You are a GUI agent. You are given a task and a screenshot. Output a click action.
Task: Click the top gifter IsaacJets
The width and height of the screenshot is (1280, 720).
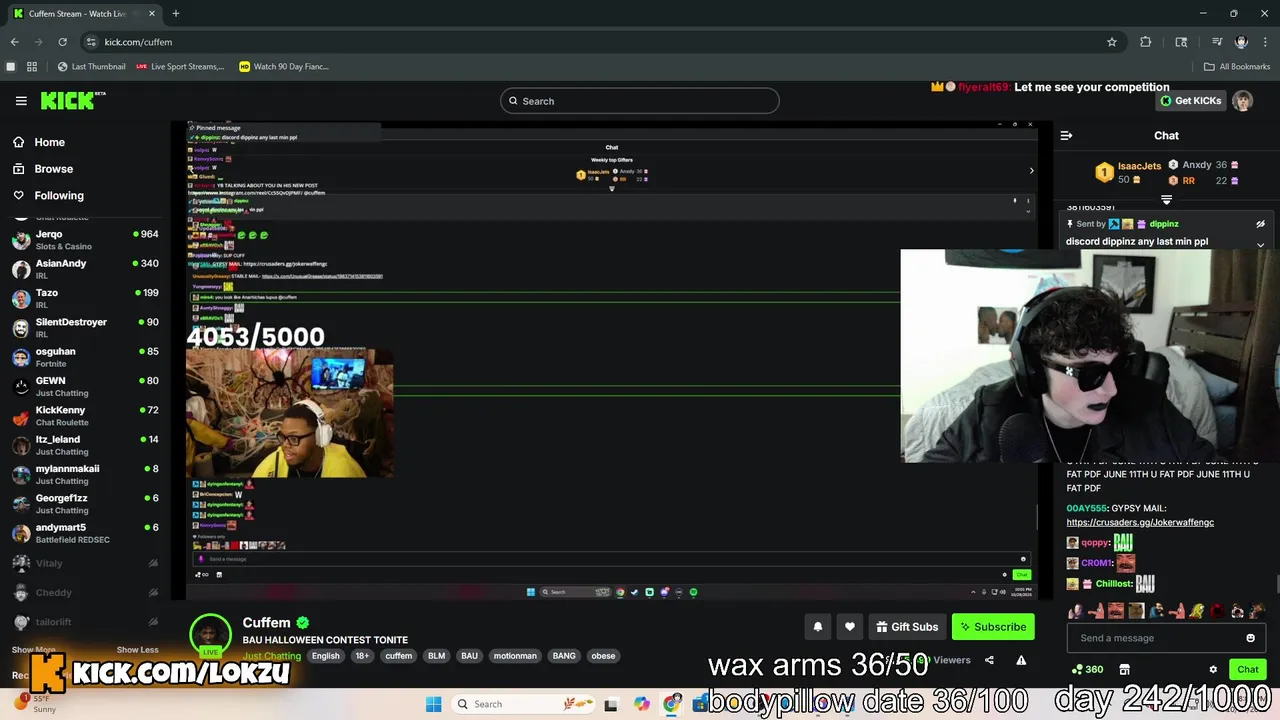[1139, 166]
